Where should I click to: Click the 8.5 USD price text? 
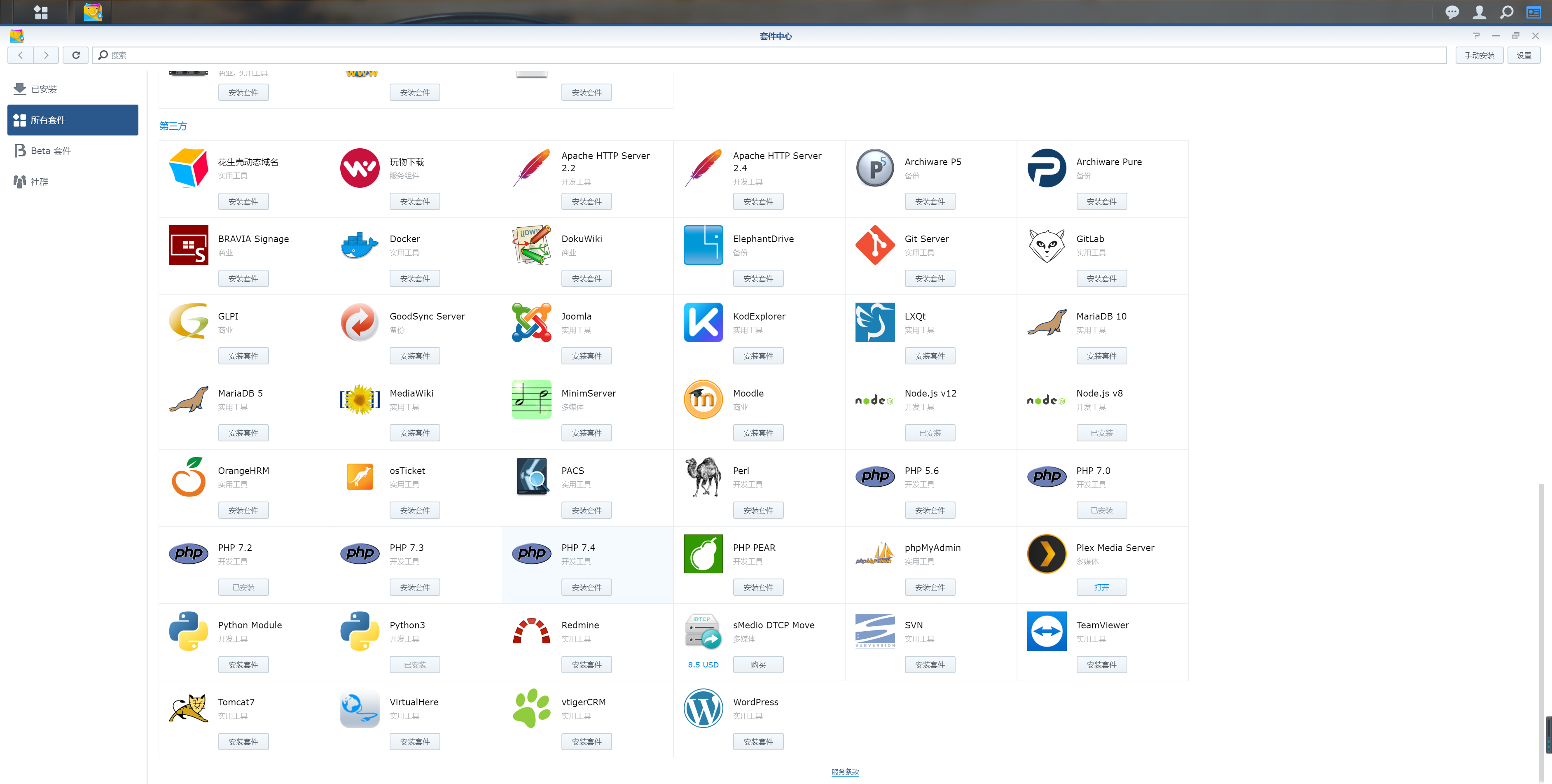(x=703, y=665)
